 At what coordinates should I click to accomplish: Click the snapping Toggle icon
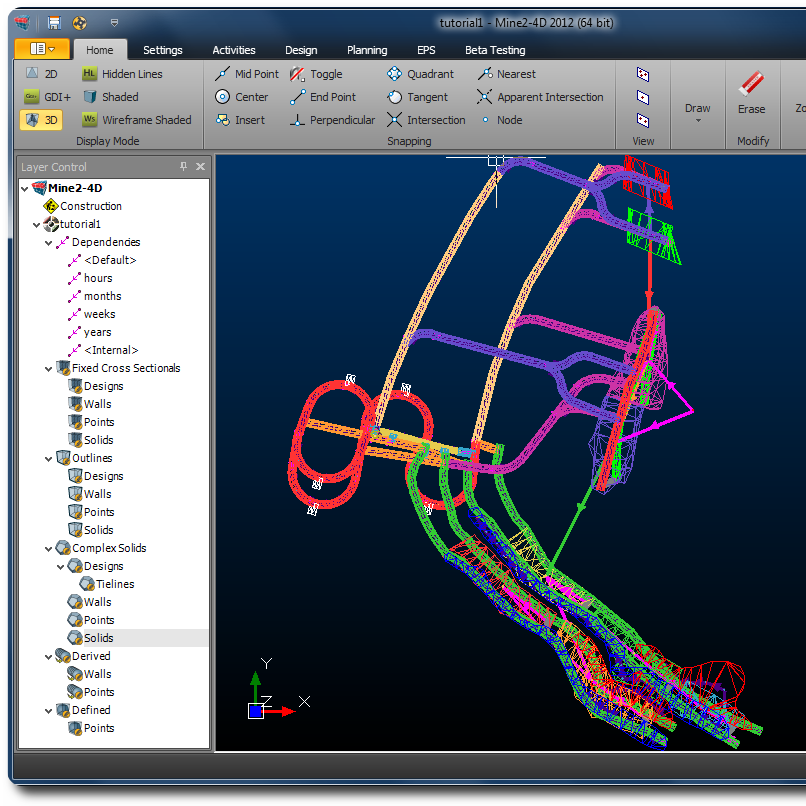pyautogui.click(x=297, y=74)
